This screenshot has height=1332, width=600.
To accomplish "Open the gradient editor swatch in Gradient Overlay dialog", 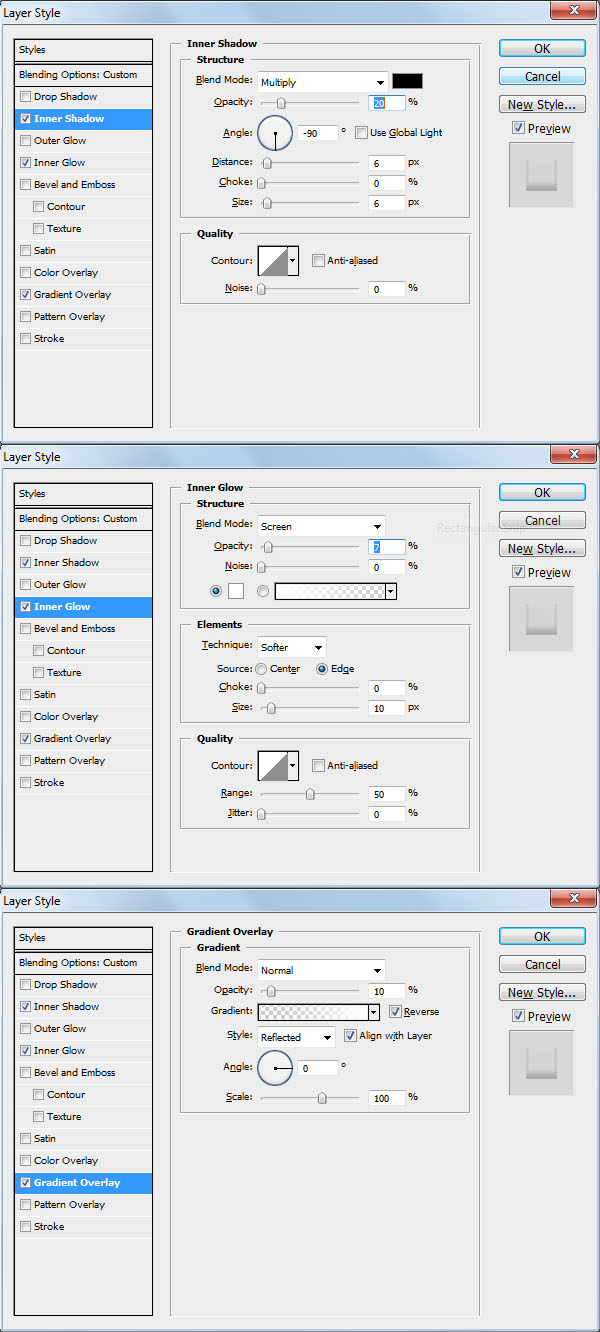I will pyautogui.click(x=312, y=1012).
